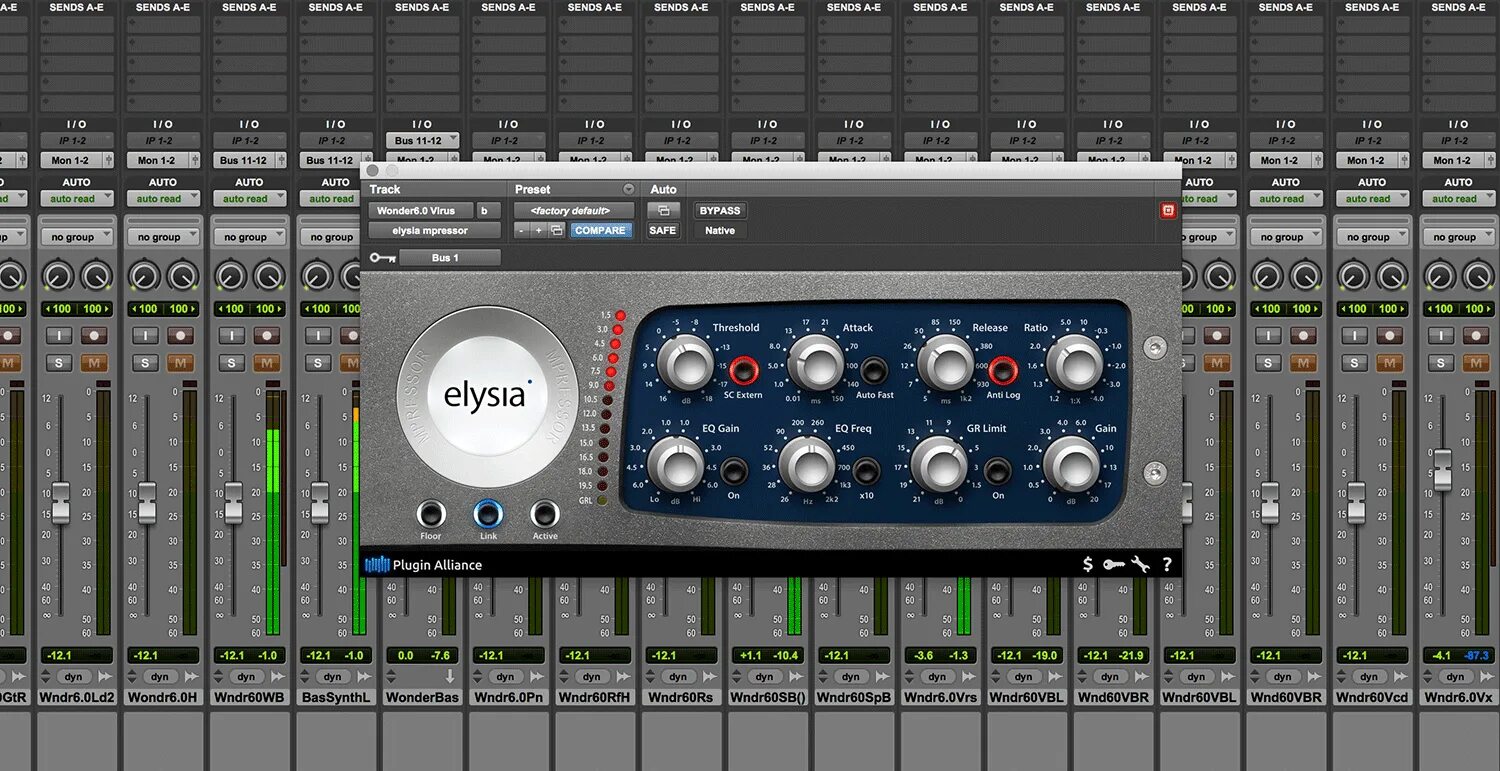Screen dimensions: 1500x771
Task: Click the Attack knob
Action: pos(816,363)
